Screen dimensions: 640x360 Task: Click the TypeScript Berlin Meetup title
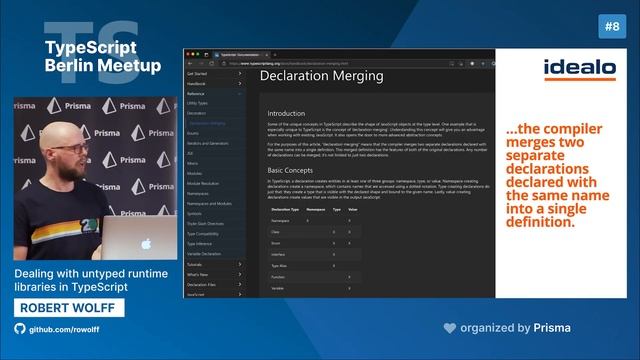[x=103, y=56]
